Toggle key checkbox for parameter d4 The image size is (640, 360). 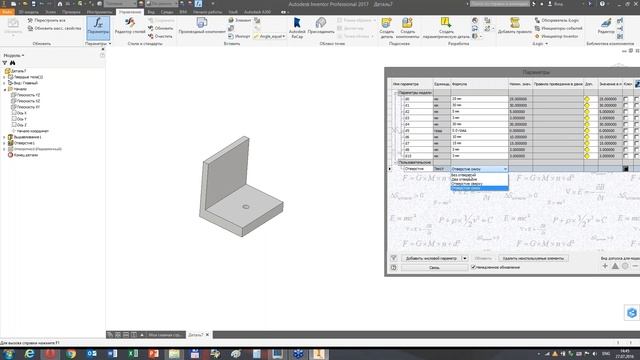click(625, 124)
